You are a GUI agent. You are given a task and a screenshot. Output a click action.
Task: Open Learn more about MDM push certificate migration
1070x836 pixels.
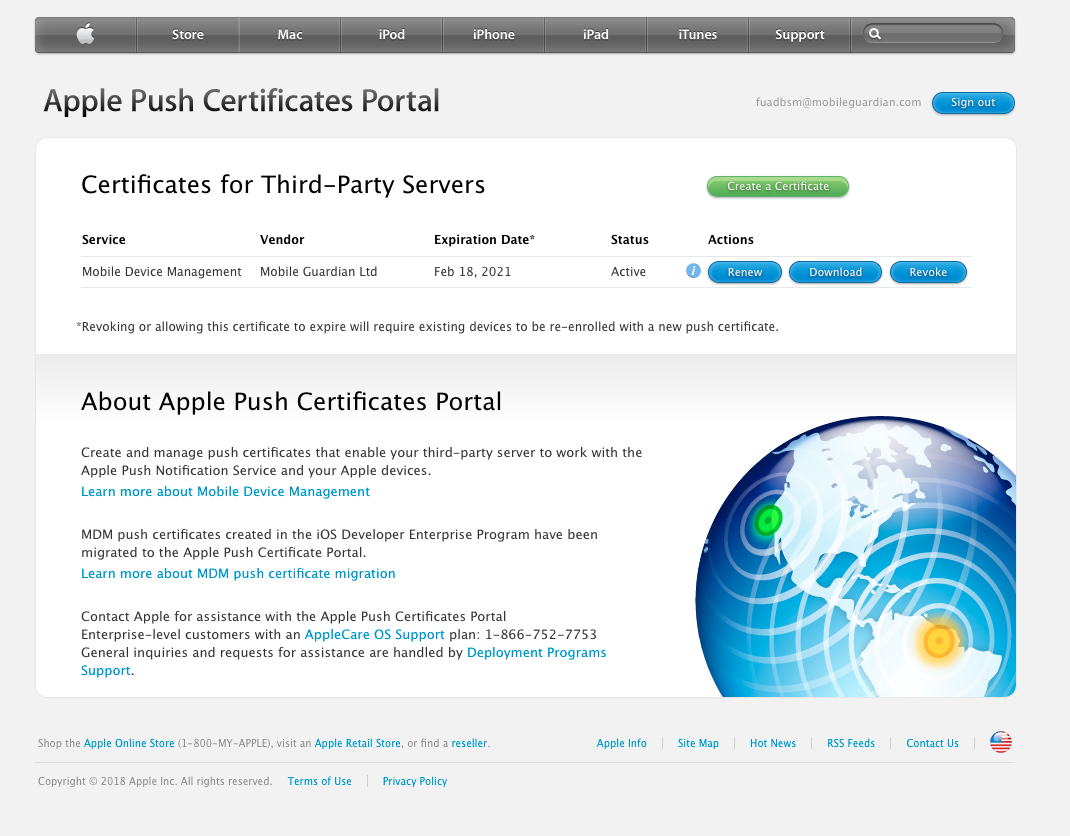[238, 573]
